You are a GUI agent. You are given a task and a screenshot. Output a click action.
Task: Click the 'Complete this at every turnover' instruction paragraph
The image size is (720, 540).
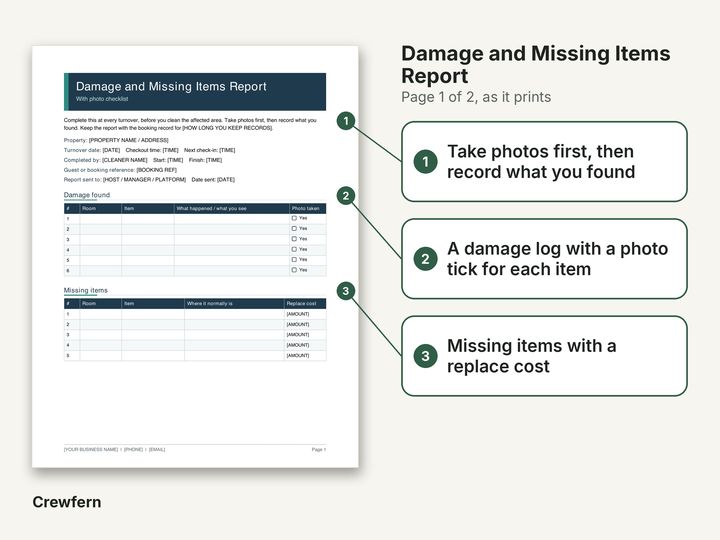click(190, 124)
